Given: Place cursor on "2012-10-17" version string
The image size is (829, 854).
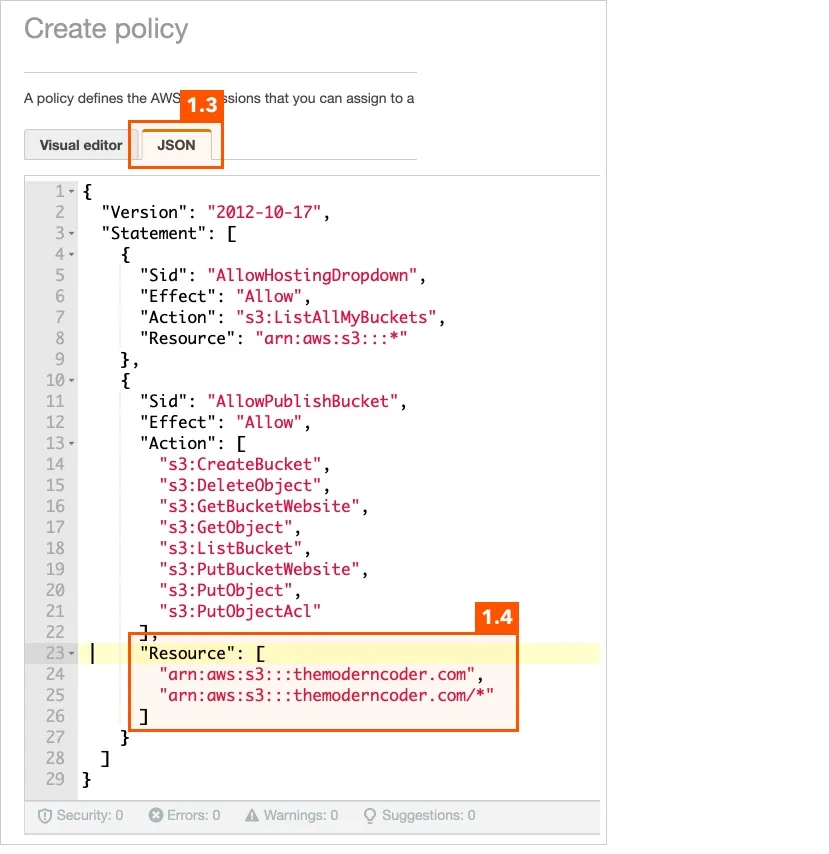Looking at the screenshot, I should click(x=264, y=212).
